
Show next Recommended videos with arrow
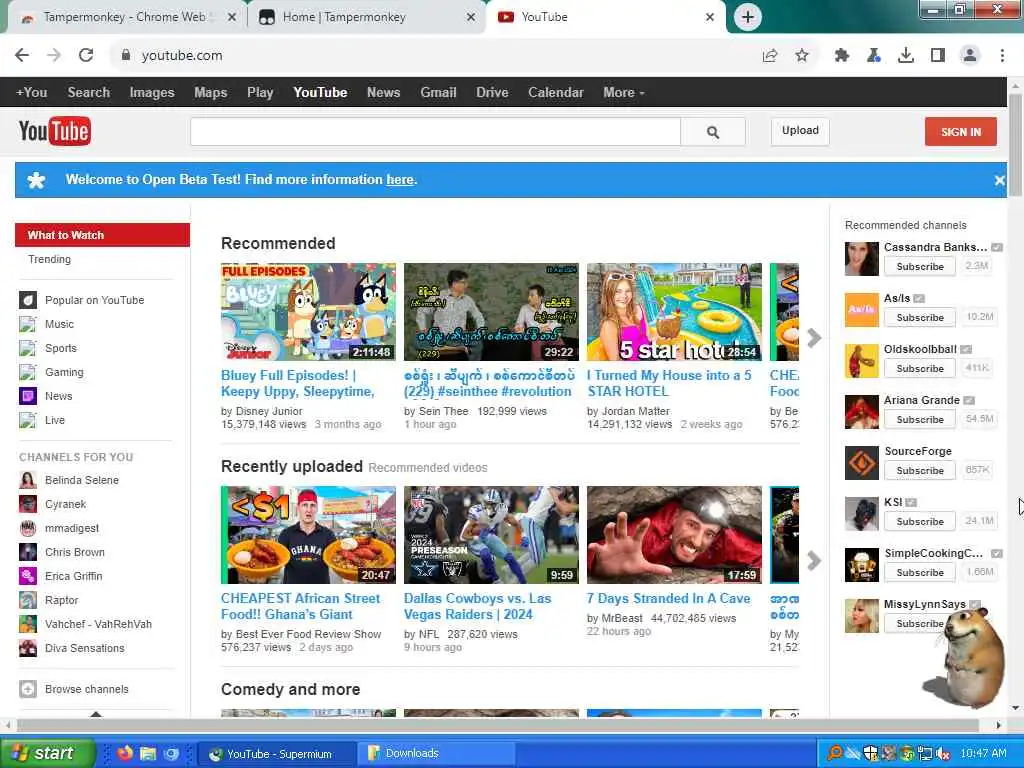814,338
